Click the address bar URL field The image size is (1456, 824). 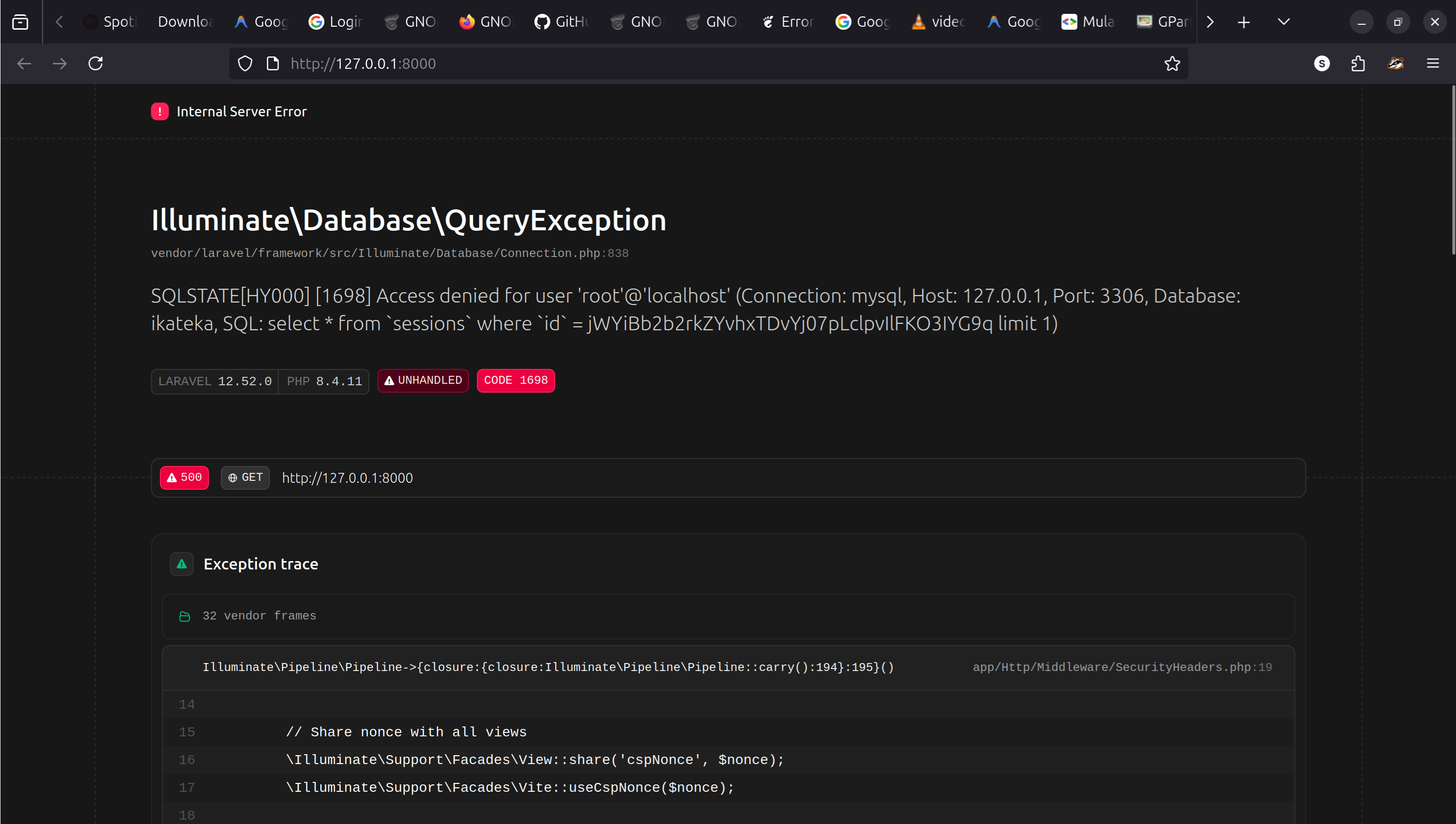point(679,63)
